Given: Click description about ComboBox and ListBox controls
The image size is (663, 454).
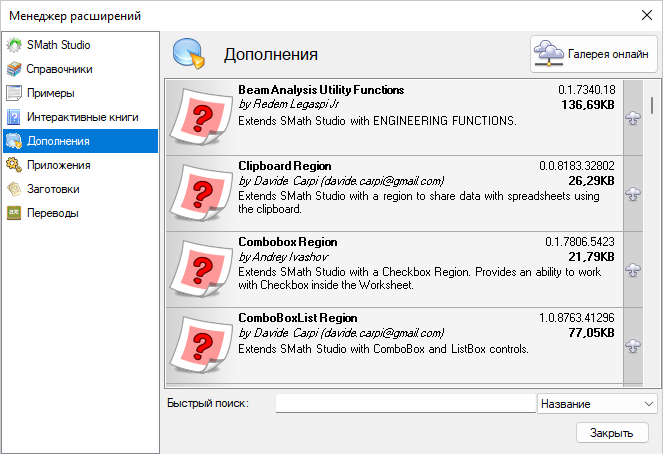Looking at the screenshot, I should pyautogui.click(x=383, y=349).
